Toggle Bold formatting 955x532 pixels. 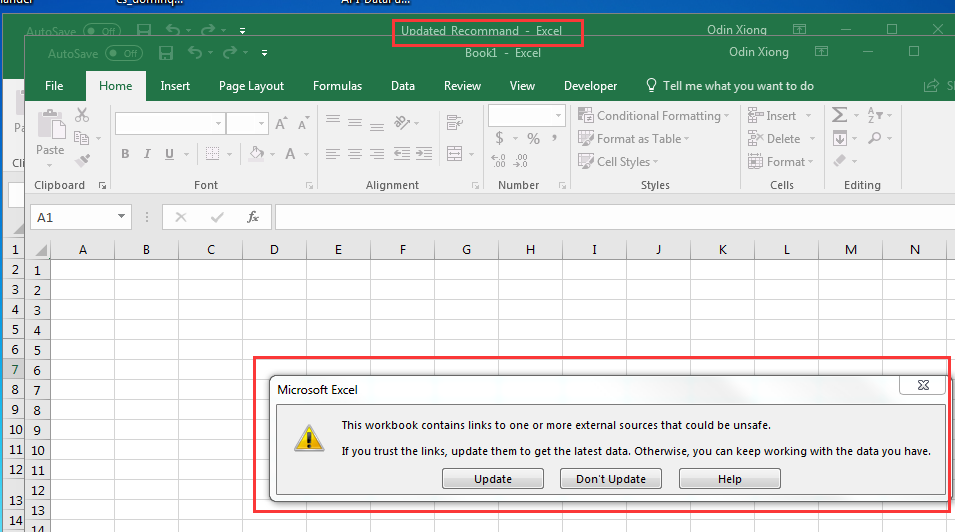tap(125, 154)
